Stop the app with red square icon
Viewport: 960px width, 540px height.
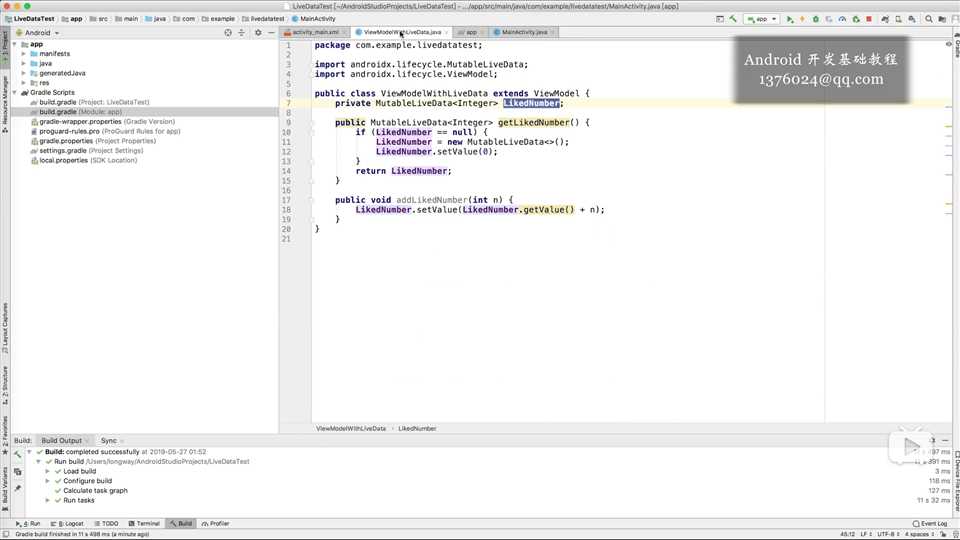pyautogui.click(x=869, y=19)
